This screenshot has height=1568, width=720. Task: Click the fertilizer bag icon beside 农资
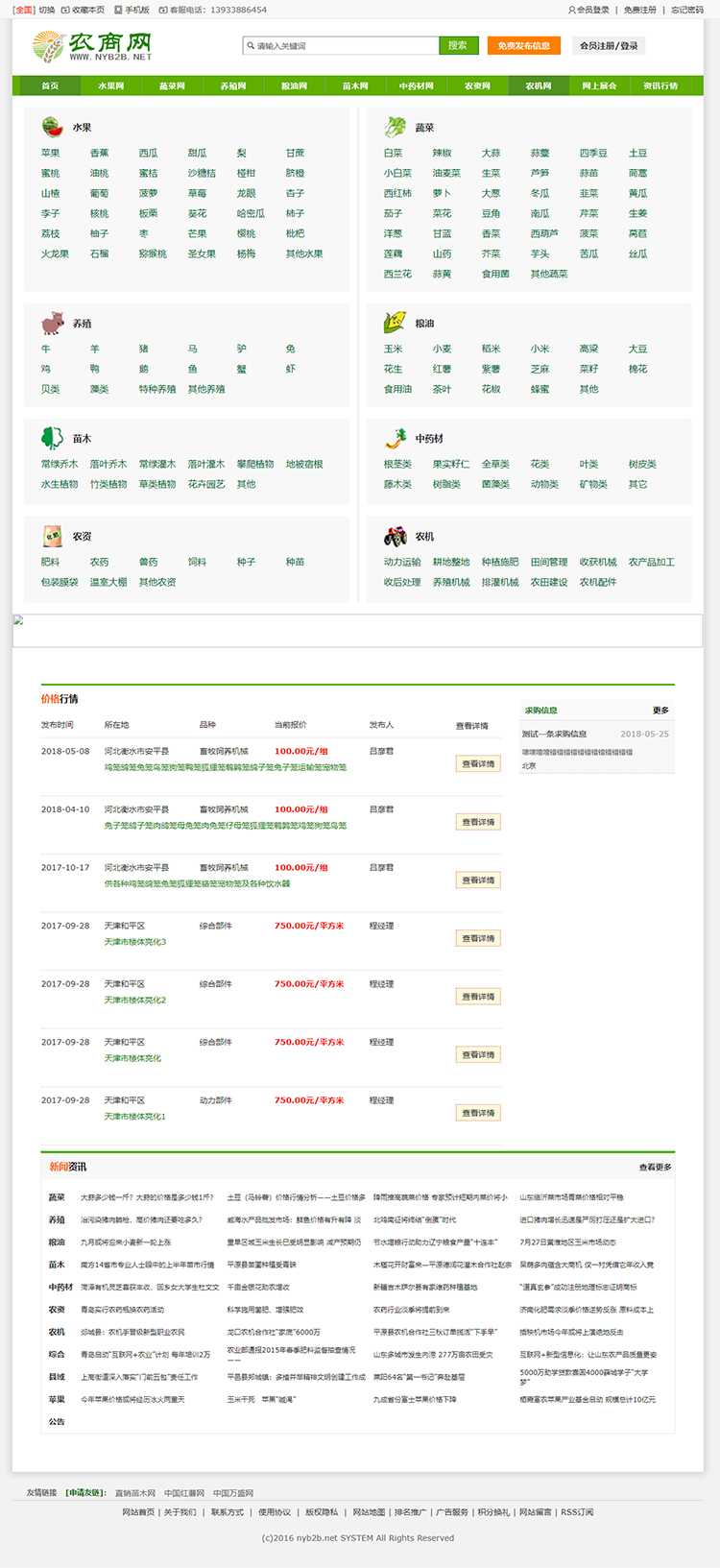click(52, 536)
